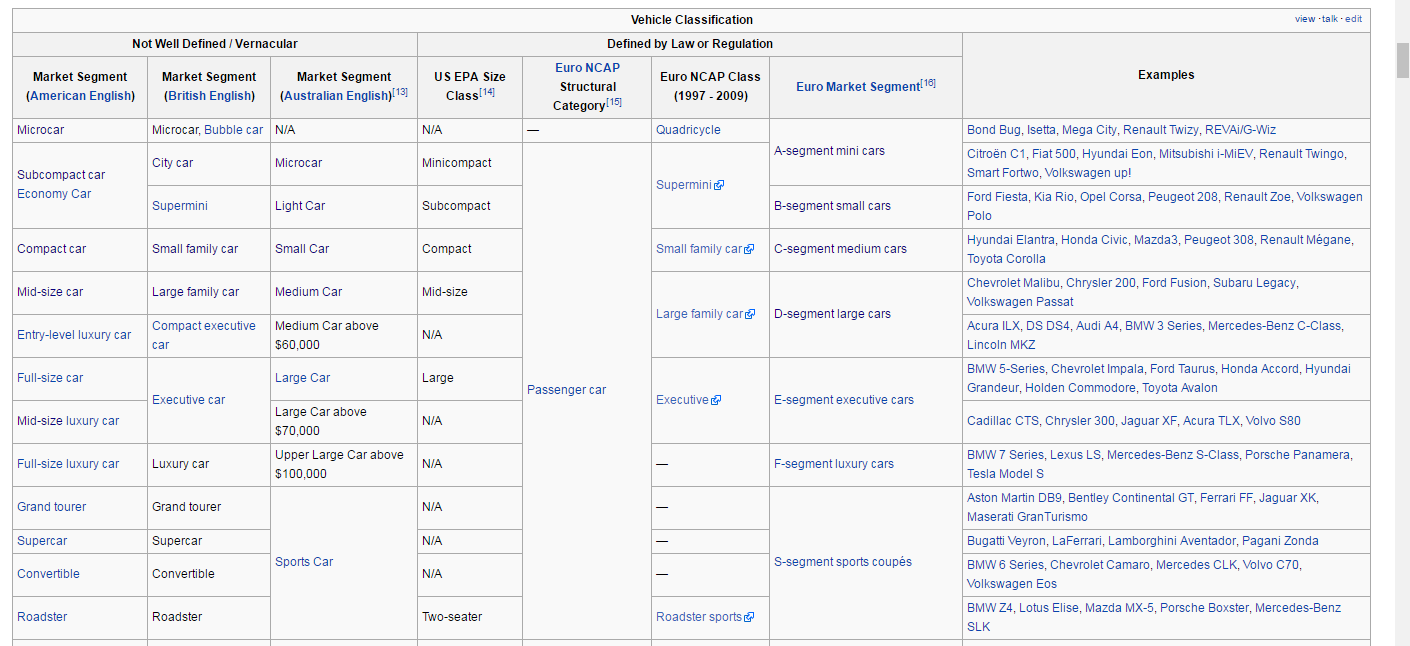This screenshot has height=646, width=1410.
Task: Open the view link in table header
Action: click(1305, 19)
